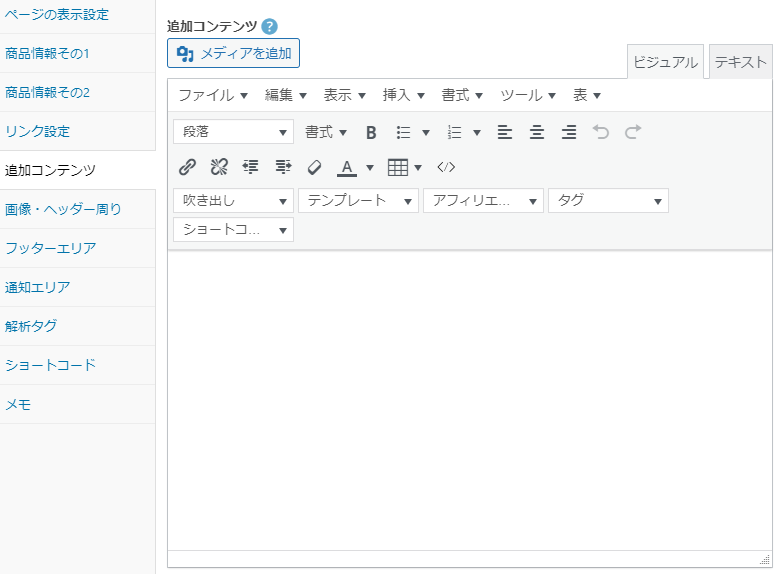Remove link with the unlink icon
The width and height of the screenshot is (777, 574).
tap(219, 167)
